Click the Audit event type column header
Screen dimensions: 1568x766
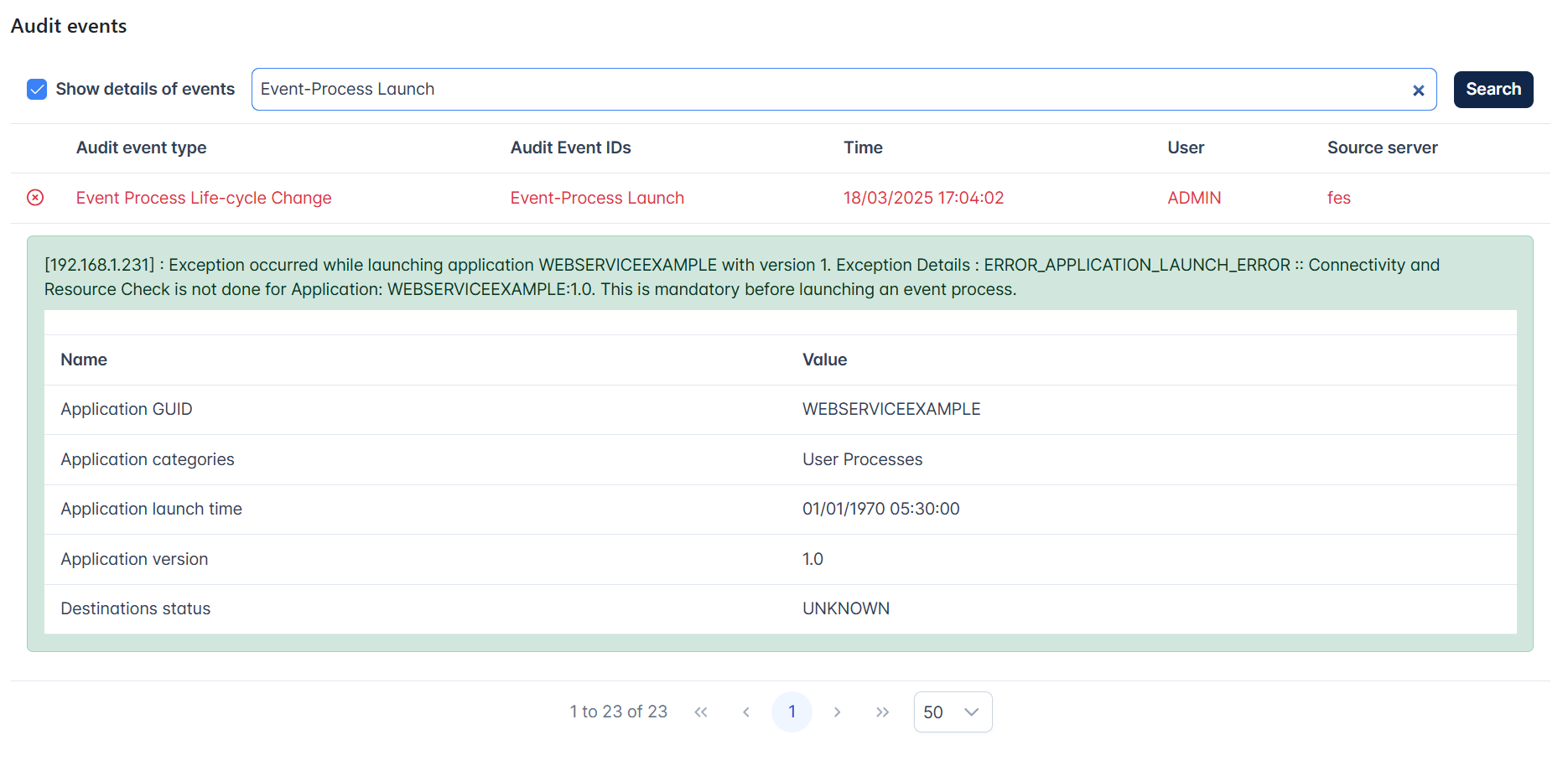tap(141, 148)
